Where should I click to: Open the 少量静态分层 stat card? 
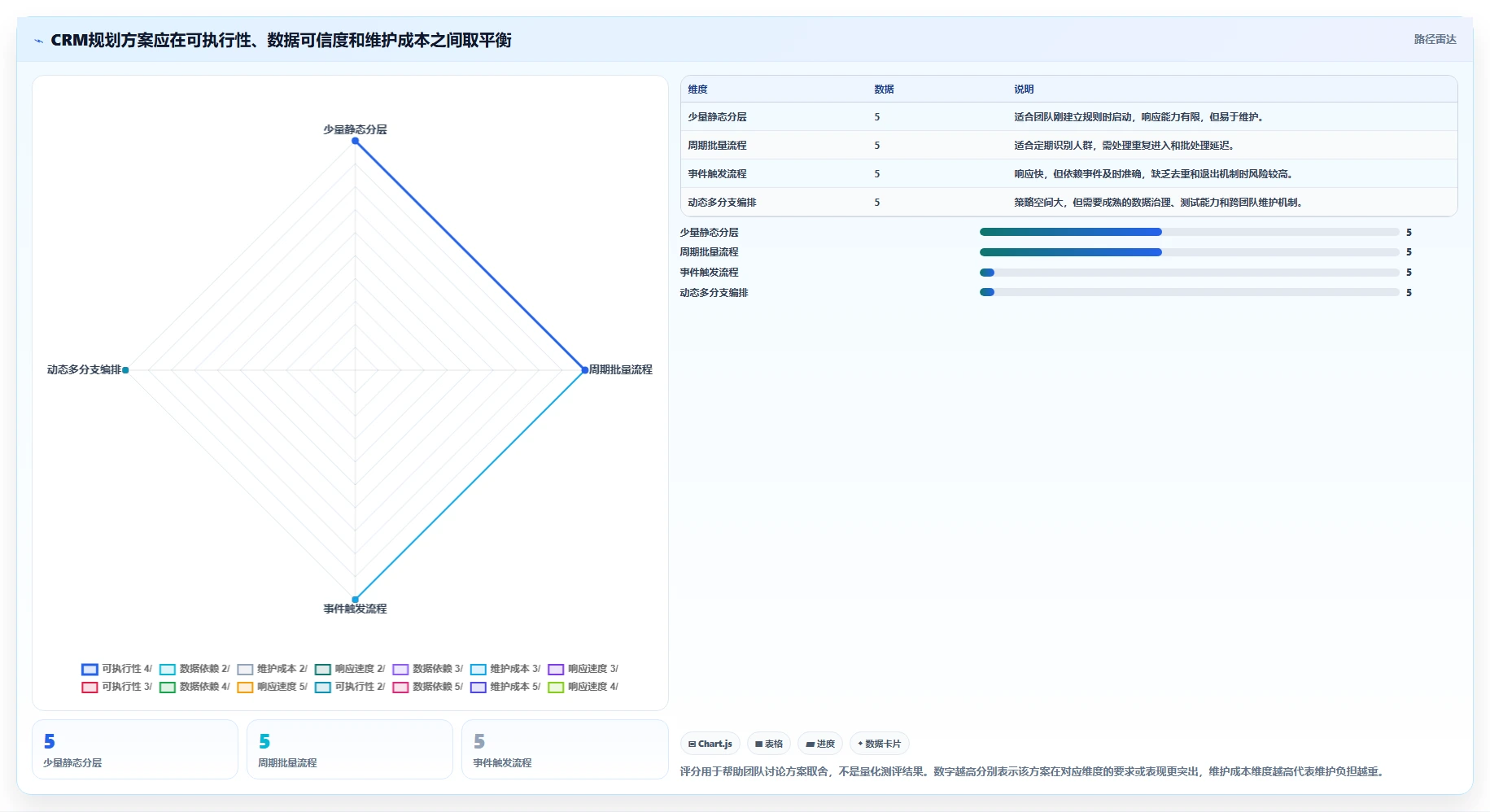pyautogui.click(x=135, y=749)
